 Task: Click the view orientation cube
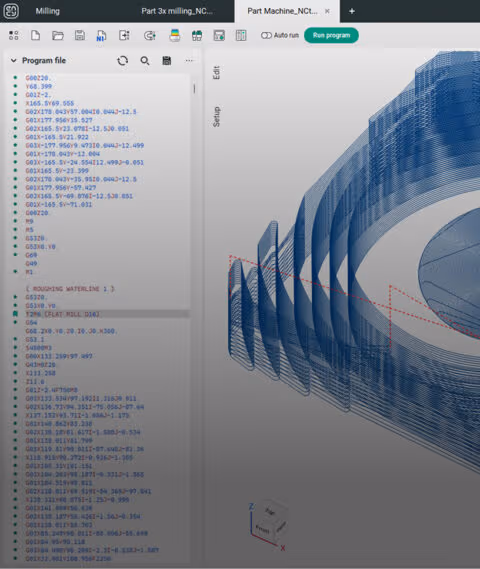point(270,522)
